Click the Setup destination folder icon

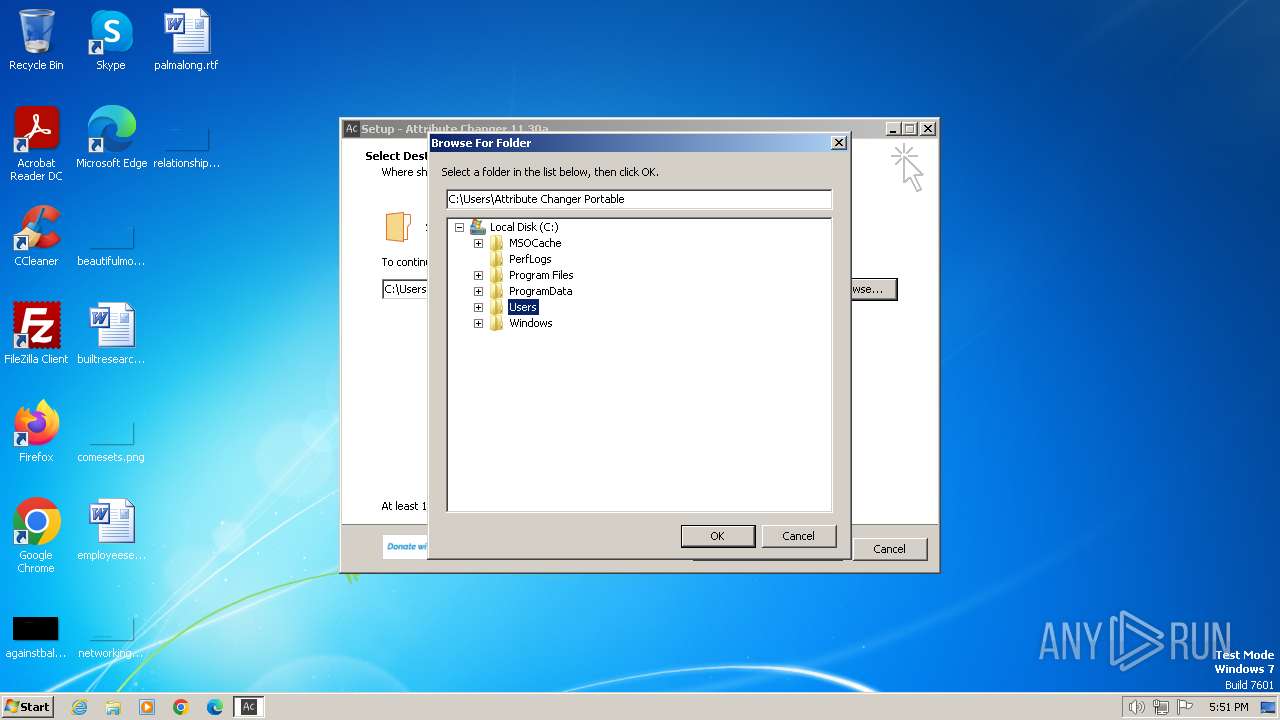click(x=398, y=227)
